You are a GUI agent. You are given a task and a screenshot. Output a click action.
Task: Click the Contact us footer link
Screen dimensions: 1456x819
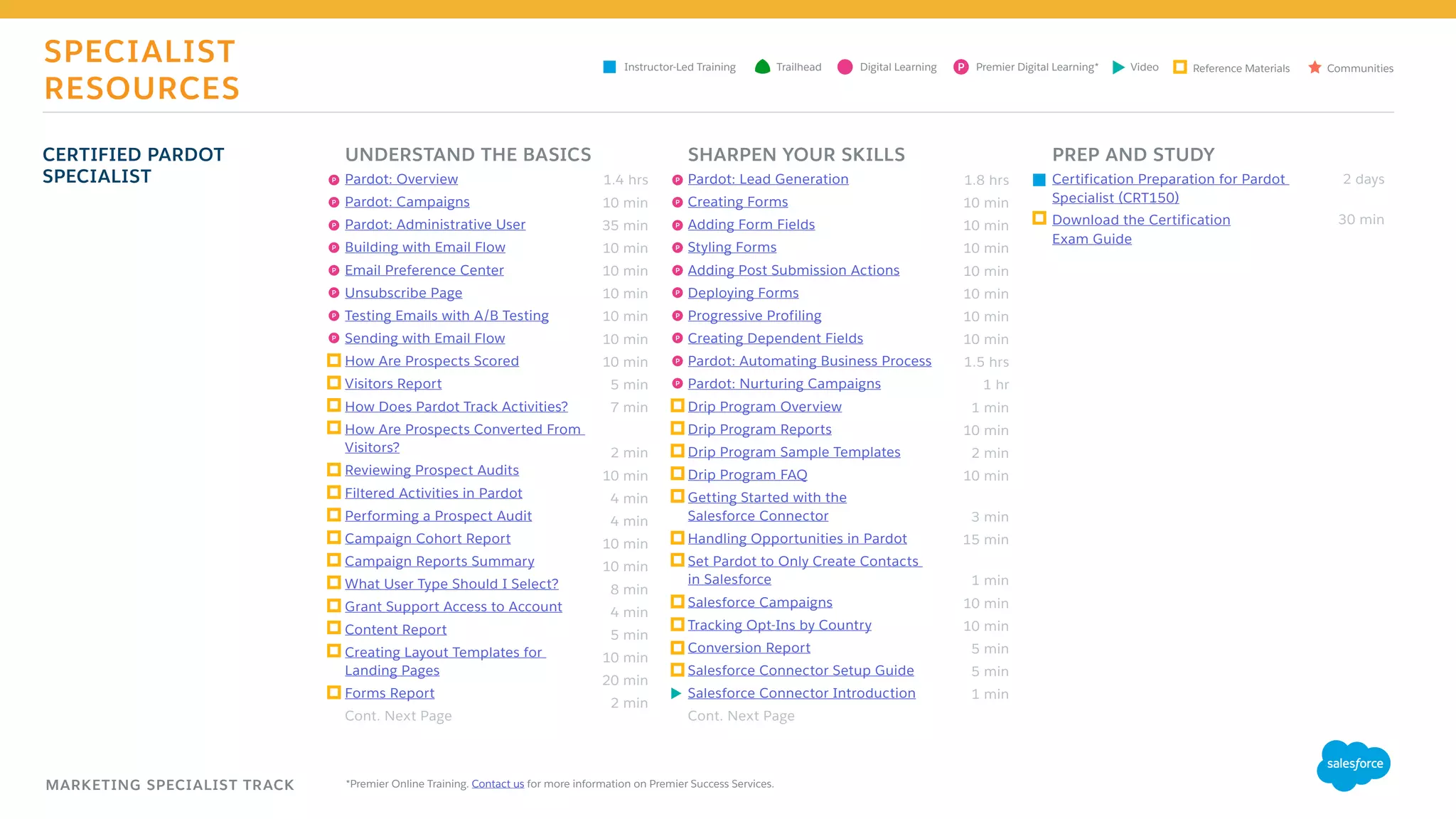tap(498, 783)
